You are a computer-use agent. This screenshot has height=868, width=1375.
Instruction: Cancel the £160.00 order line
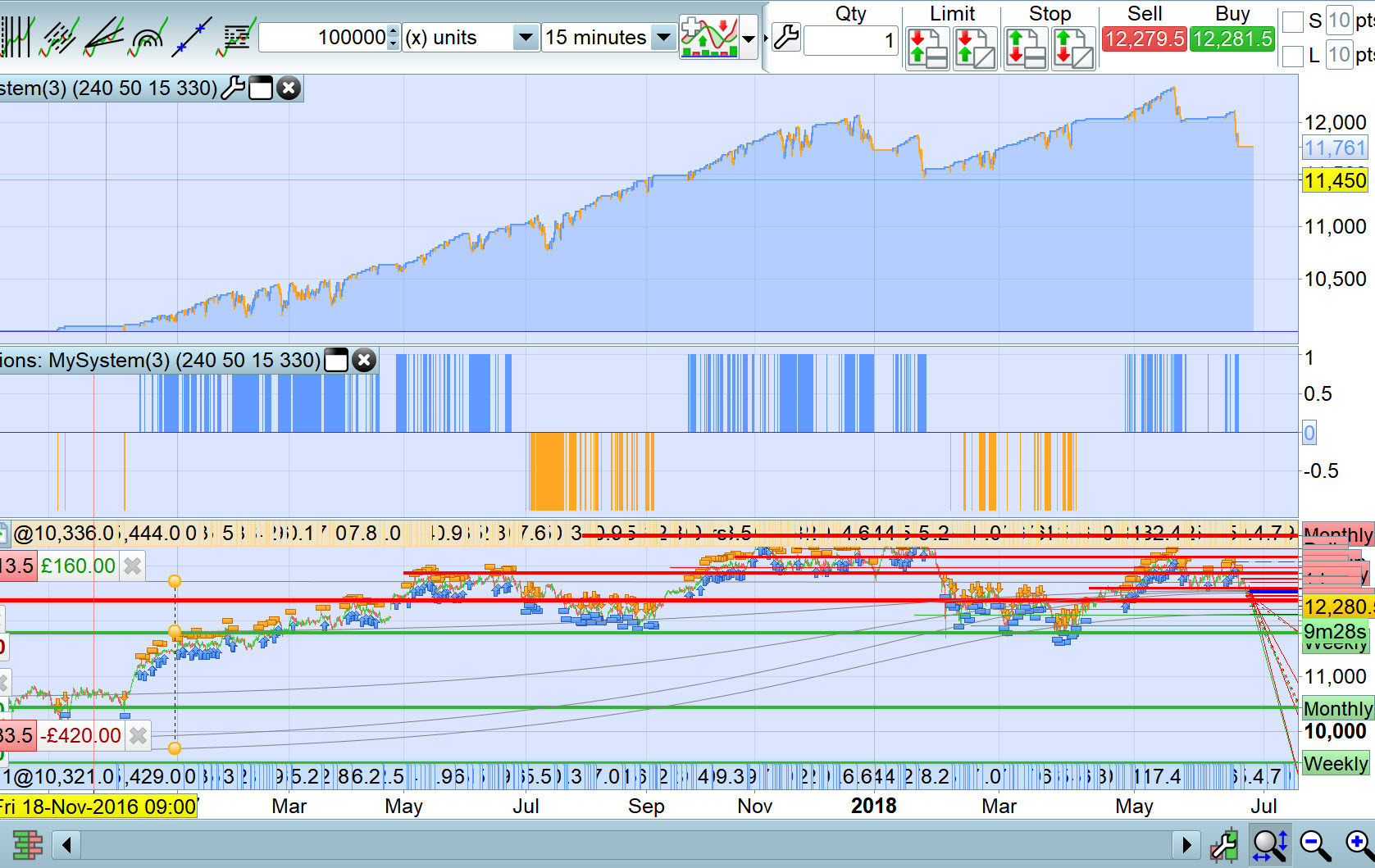[133, 566]
